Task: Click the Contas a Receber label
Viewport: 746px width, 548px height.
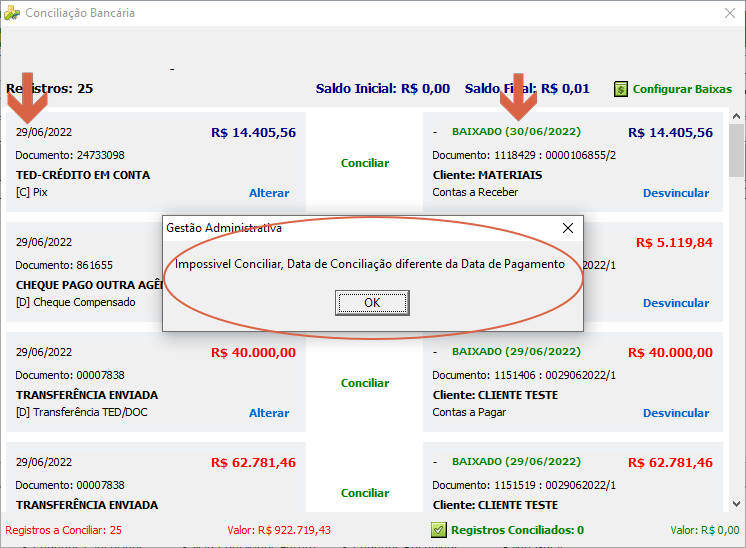Action: click(475, 192)
